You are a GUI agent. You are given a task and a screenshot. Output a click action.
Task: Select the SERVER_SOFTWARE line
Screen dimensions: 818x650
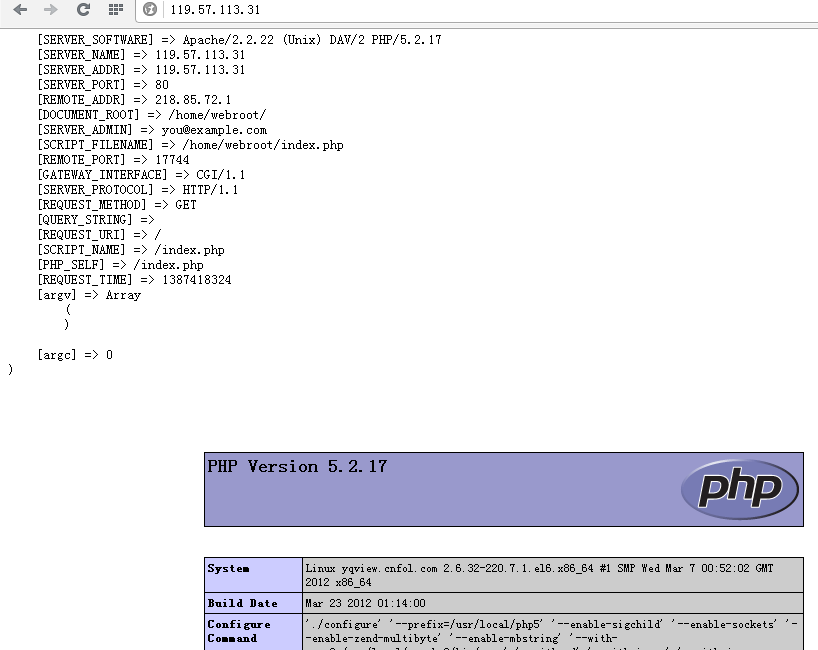click(239, 40)
